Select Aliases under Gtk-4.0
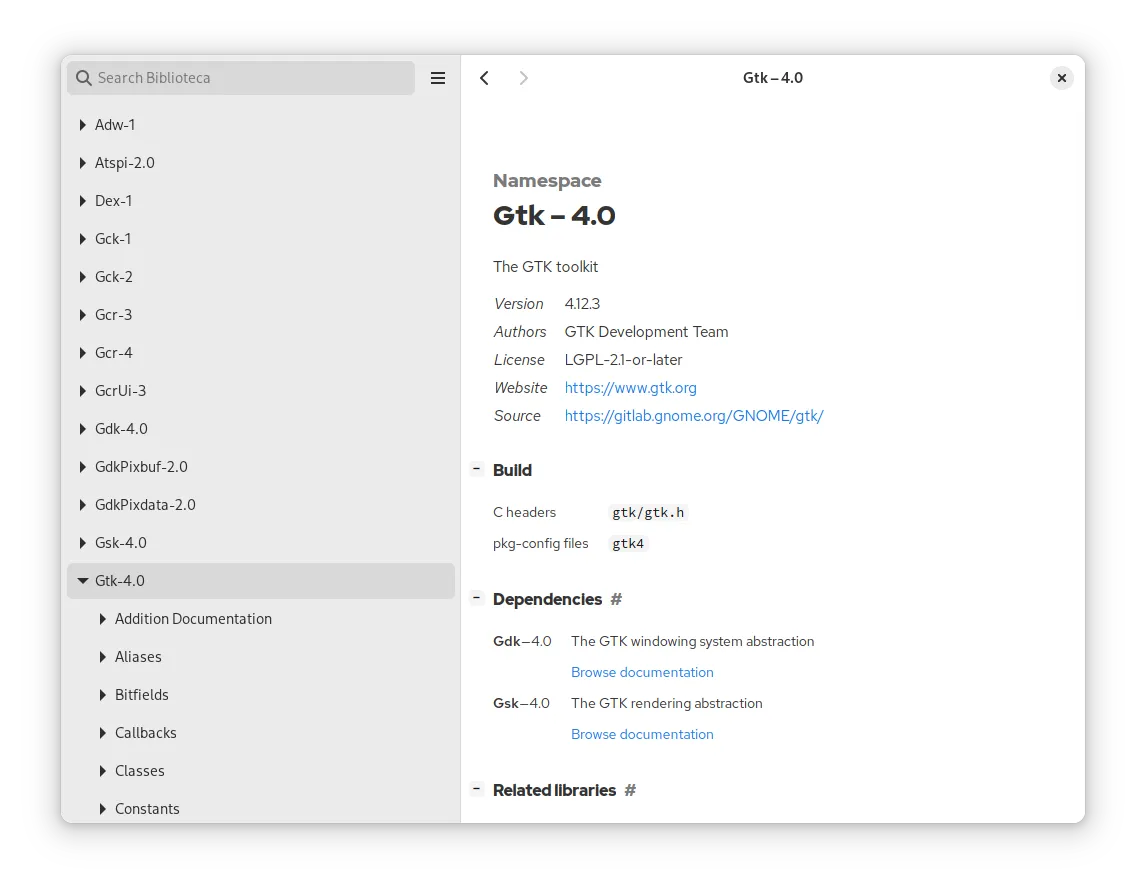Screen dimensions: 1146x890 (x=138, y=656)
